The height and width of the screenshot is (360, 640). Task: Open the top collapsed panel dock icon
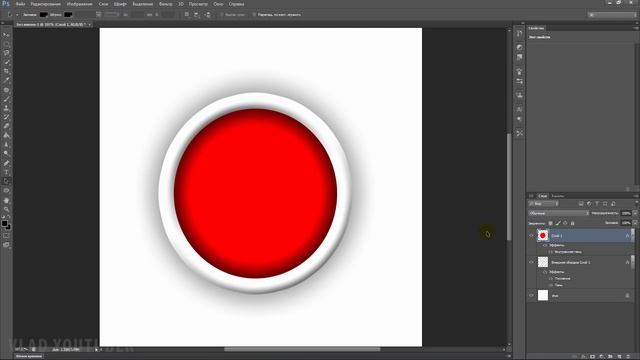click(x=519, y=33)
